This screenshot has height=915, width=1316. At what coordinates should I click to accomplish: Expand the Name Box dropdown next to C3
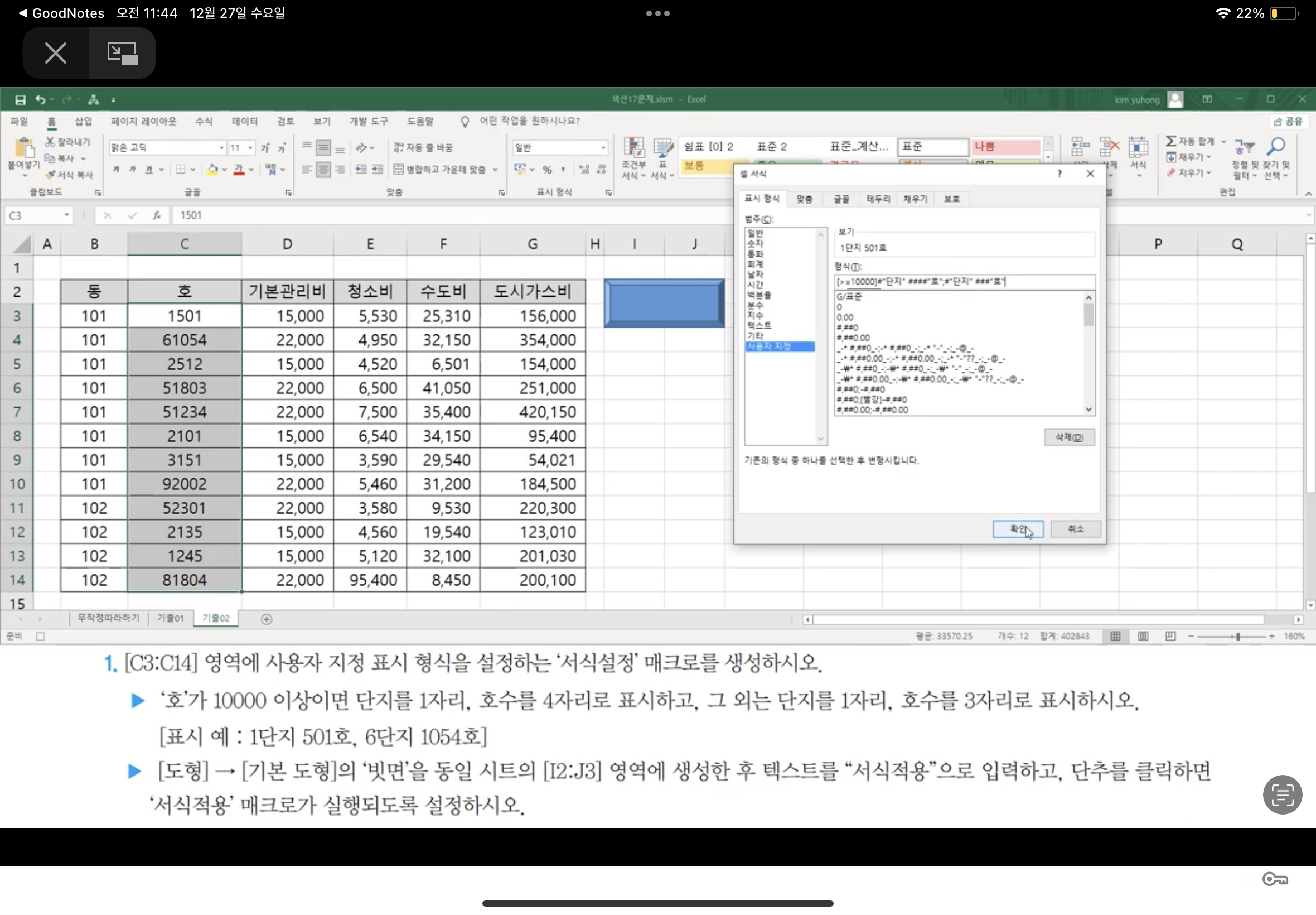tap(66, 215)
